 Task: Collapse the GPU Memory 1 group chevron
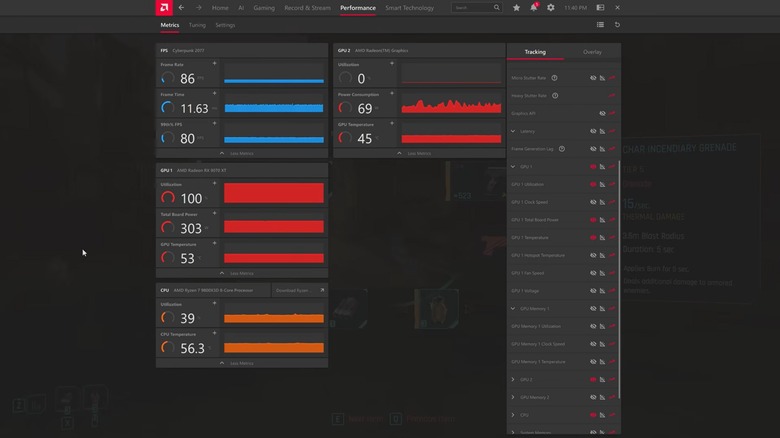[513, 309]
